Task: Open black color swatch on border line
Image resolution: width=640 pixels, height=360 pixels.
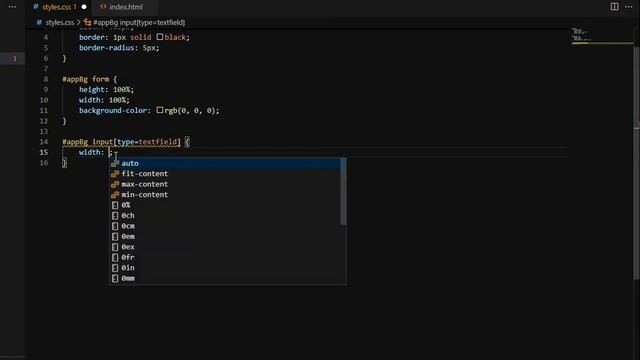Action: pyautogui.click(x=160, y=37)
